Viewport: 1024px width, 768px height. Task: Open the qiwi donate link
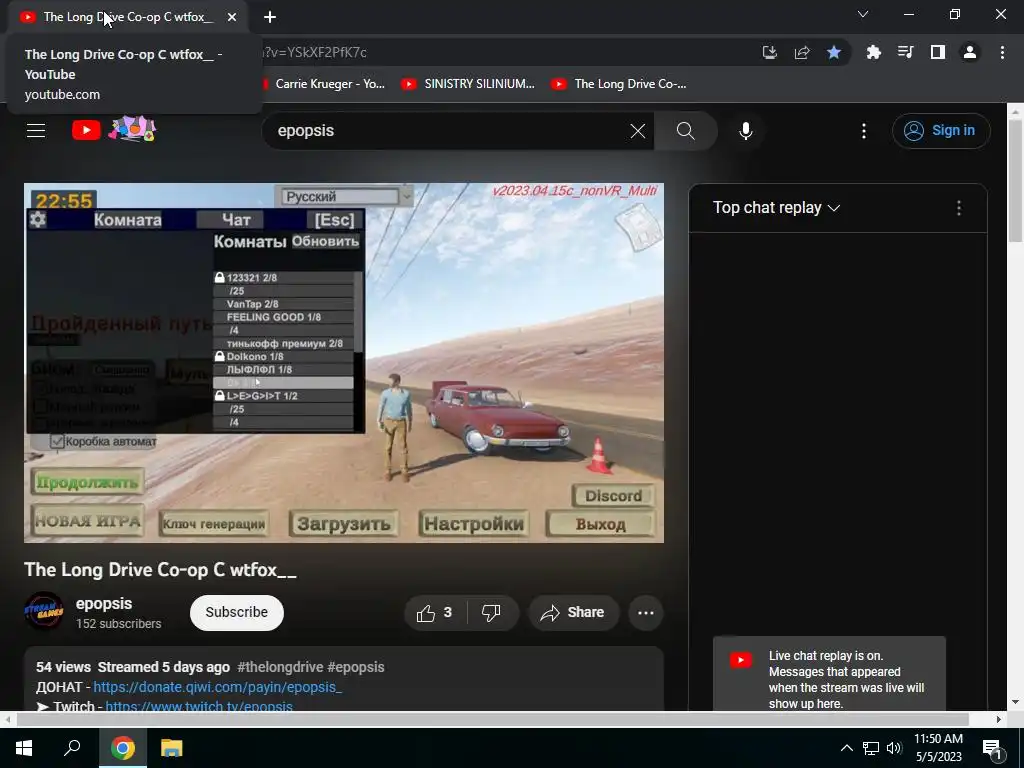pyautogui.click(x=217, y=687)
